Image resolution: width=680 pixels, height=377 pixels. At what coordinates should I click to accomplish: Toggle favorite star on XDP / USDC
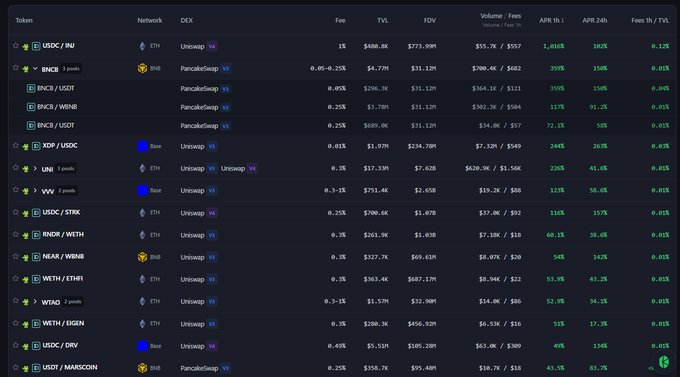[x=16, y=146]
